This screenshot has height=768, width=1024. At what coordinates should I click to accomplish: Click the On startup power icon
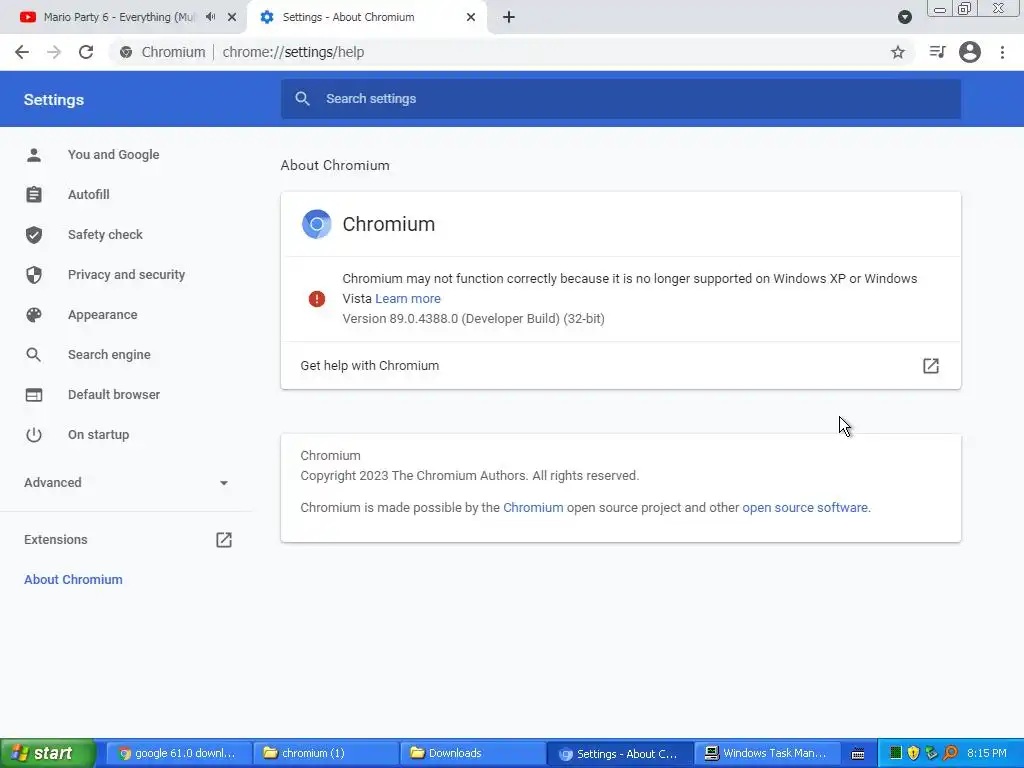coord(34,435)
